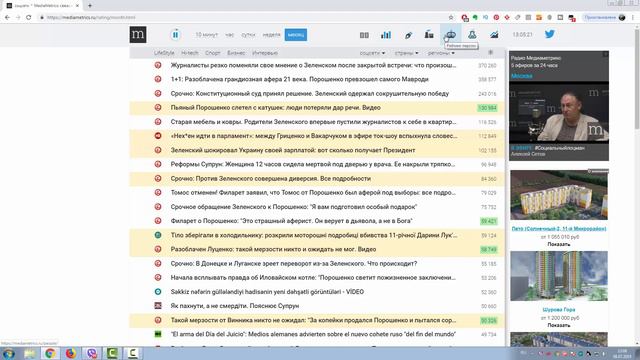The width and height of the screenshot is (640, 360).
Task: Open headline 'Разоблачен Луценко: такой мерзости никто'
Action: (x=273, y=249)
